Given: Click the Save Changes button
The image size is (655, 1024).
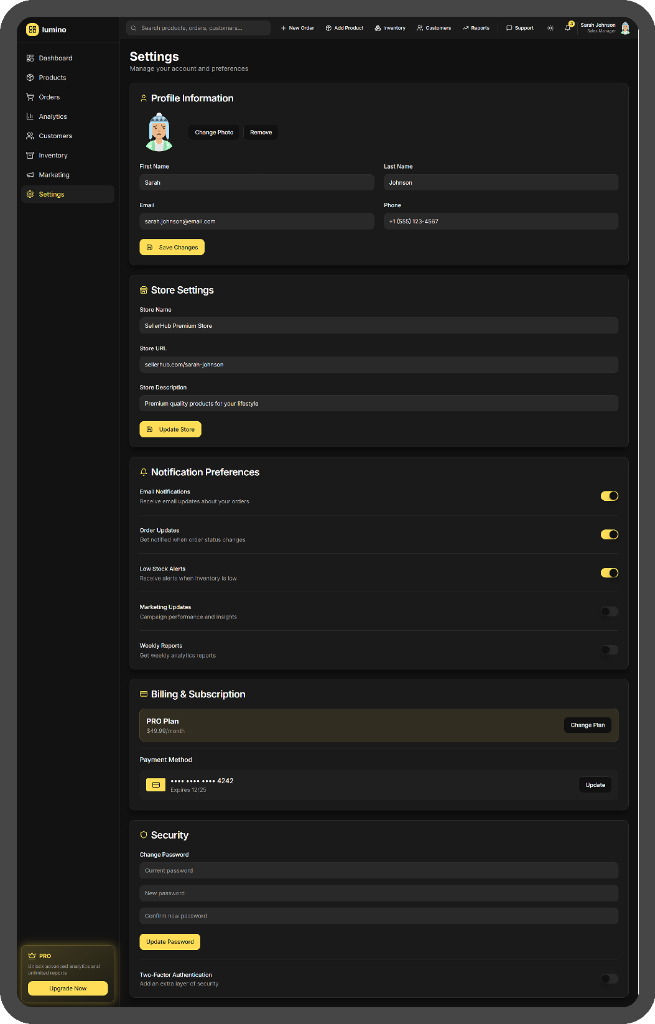Looking at the screenshot, I should click(172, 247).
